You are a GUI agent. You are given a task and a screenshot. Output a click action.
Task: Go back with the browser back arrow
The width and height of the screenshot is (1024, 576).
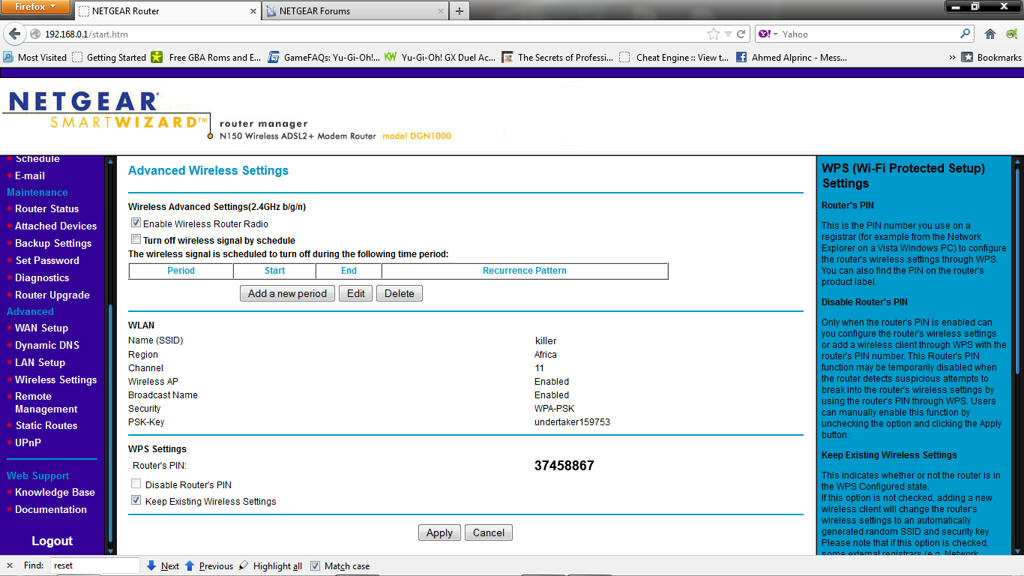click(x=15, y=34)
